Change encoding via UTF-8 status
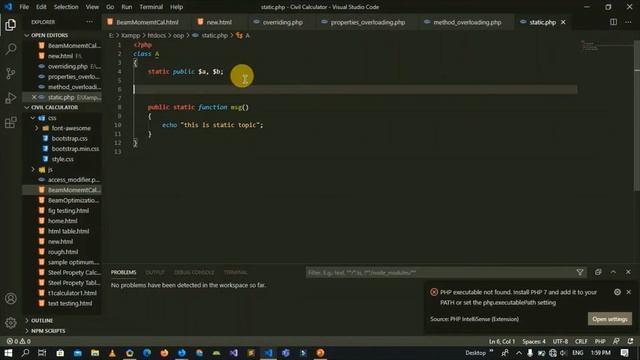Screen dimensions: 640x360 pos(560,341)
